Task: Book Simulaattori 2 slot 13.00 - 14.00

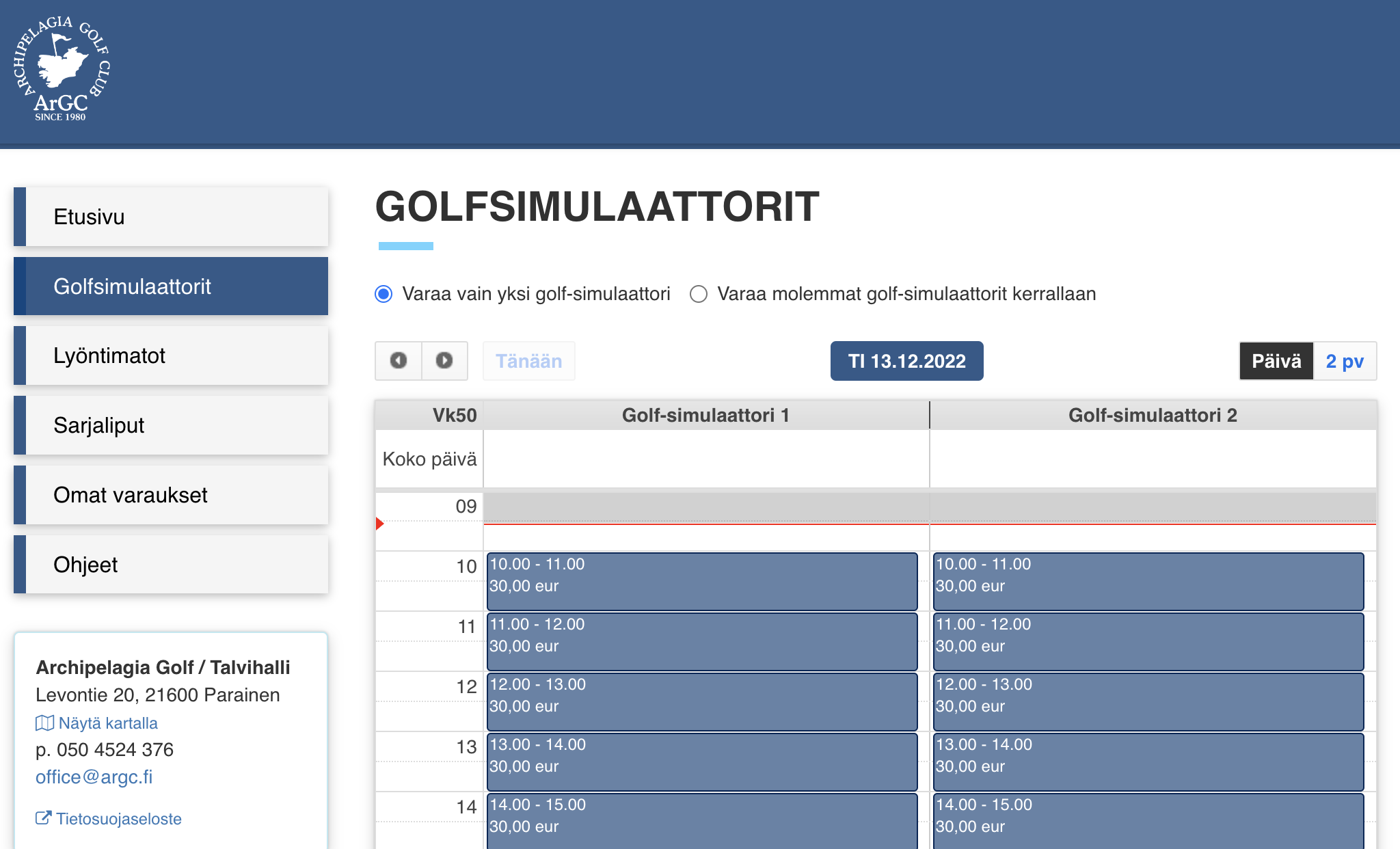Action: pyautogui.click(x=1148, y=762)
